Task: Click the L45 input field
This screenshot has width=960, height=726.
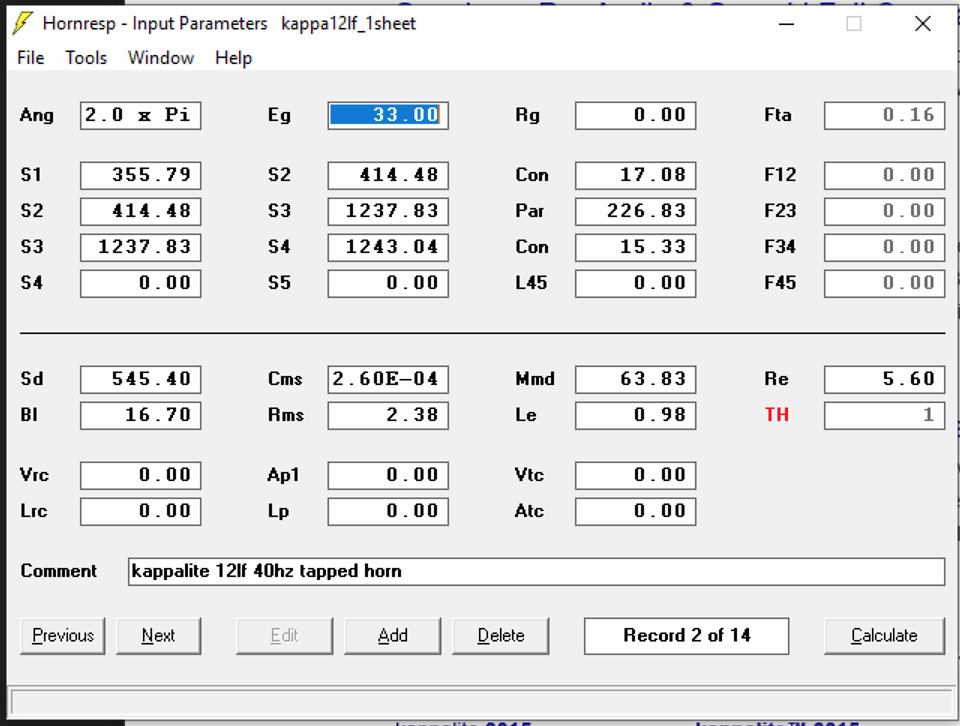Action: 636,283
